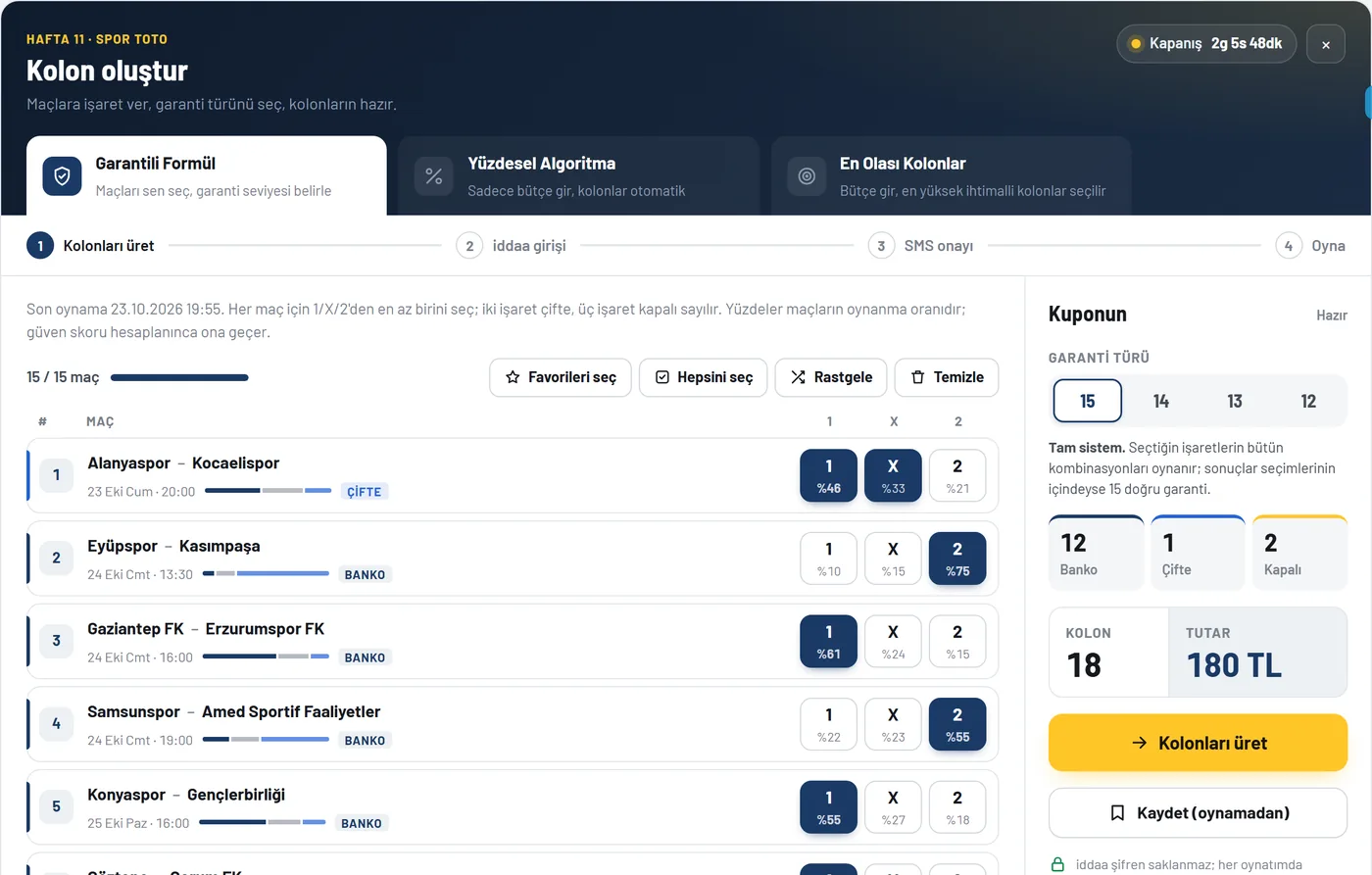Click the target icon on En Olası Kolonlar

click(x=807, y=176)
